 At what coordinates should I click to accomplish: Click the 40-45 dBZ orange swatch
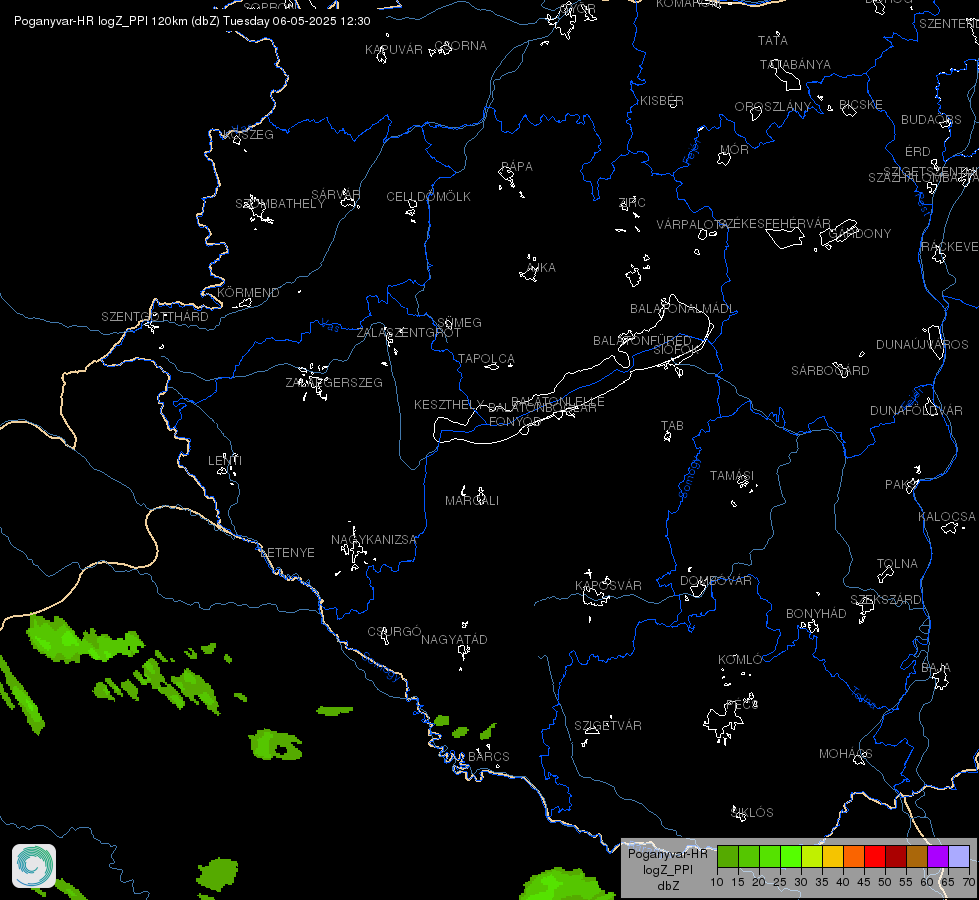tap(854, 856)
